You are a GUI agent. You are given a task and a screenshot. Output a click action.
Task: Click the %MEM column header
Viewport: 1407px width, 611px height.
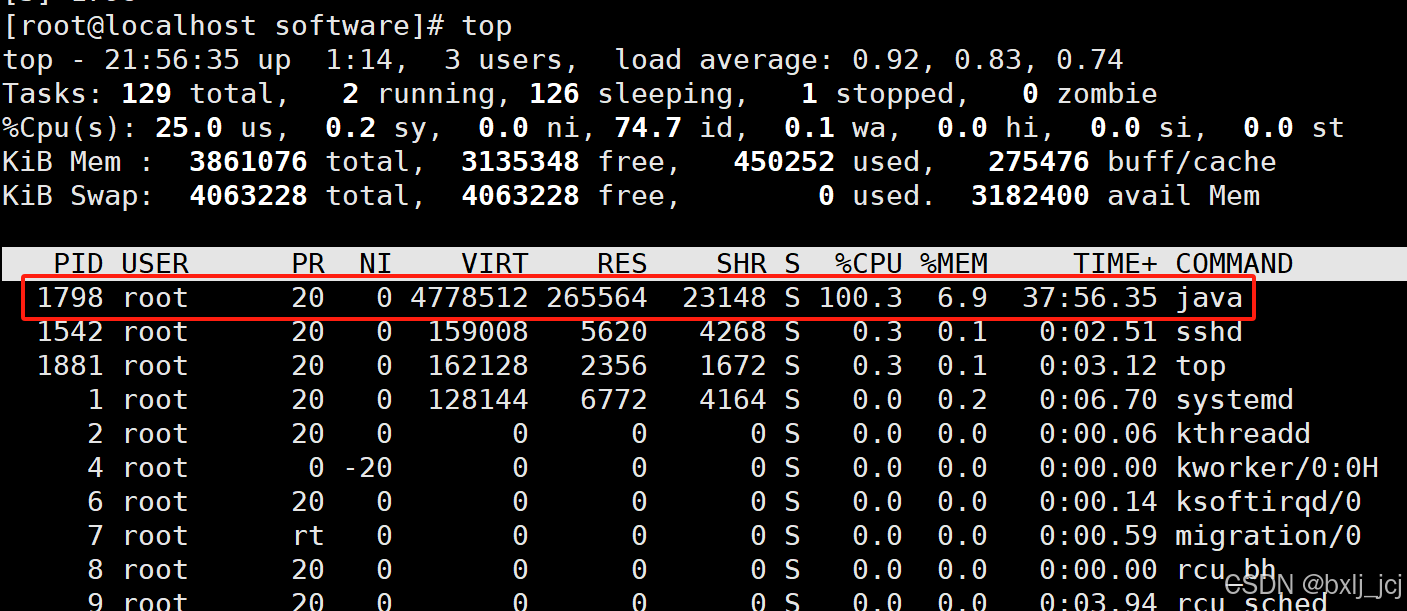click(x=954, y=263)
